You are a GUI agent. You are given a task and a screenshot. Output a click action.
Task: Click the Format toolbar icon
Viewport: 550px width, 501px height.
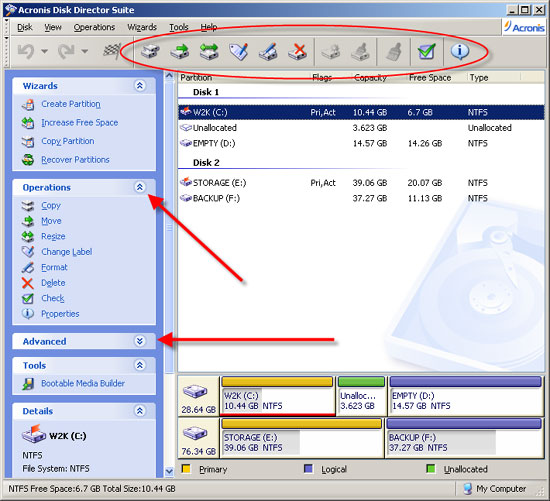click(268, 52)
